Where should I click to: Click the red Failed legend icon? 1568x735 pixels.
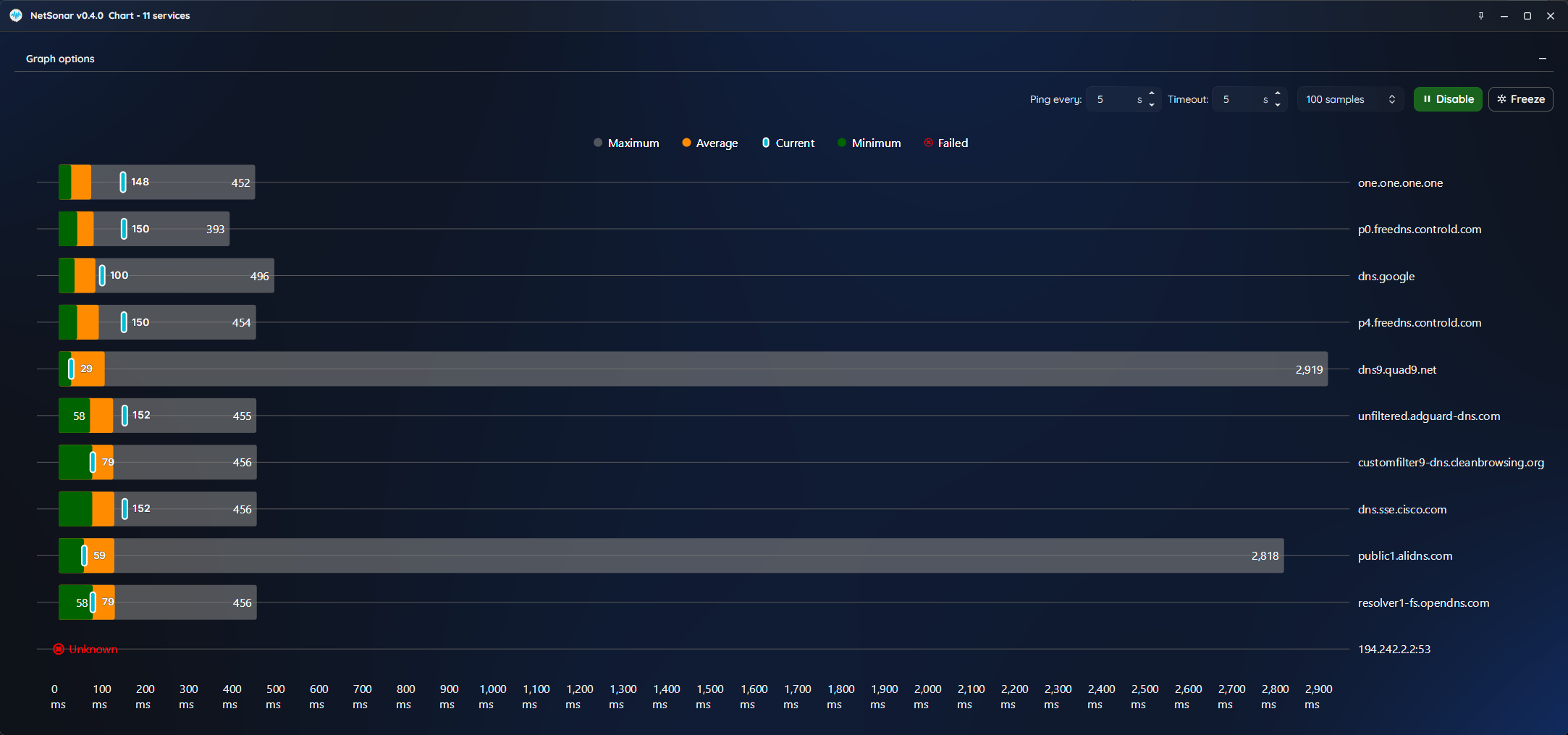[929, 143]
